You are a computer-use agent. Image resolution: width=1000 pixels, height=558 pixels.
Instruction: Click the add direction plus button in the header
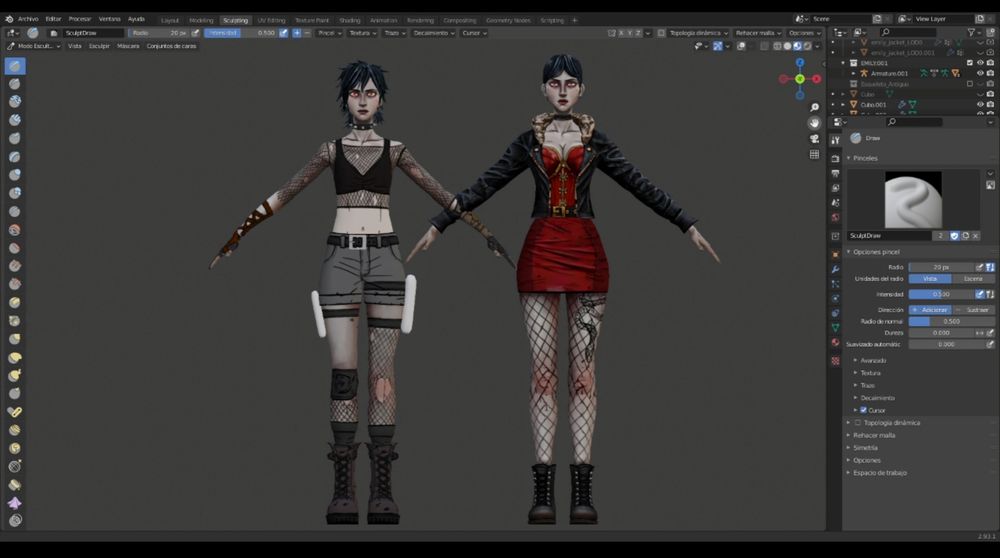pyautogui.click(x=297, y=33)
